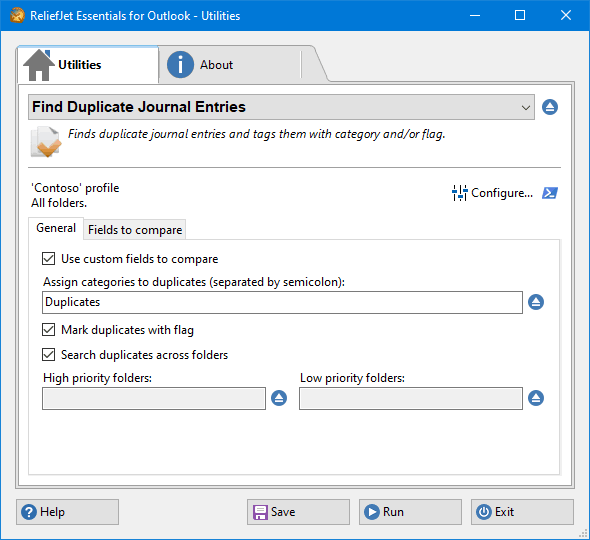This screenshot has height=540, width=590.
Task: Click the PowerShell command-line icon near Configure
Action: coord(550,193)
